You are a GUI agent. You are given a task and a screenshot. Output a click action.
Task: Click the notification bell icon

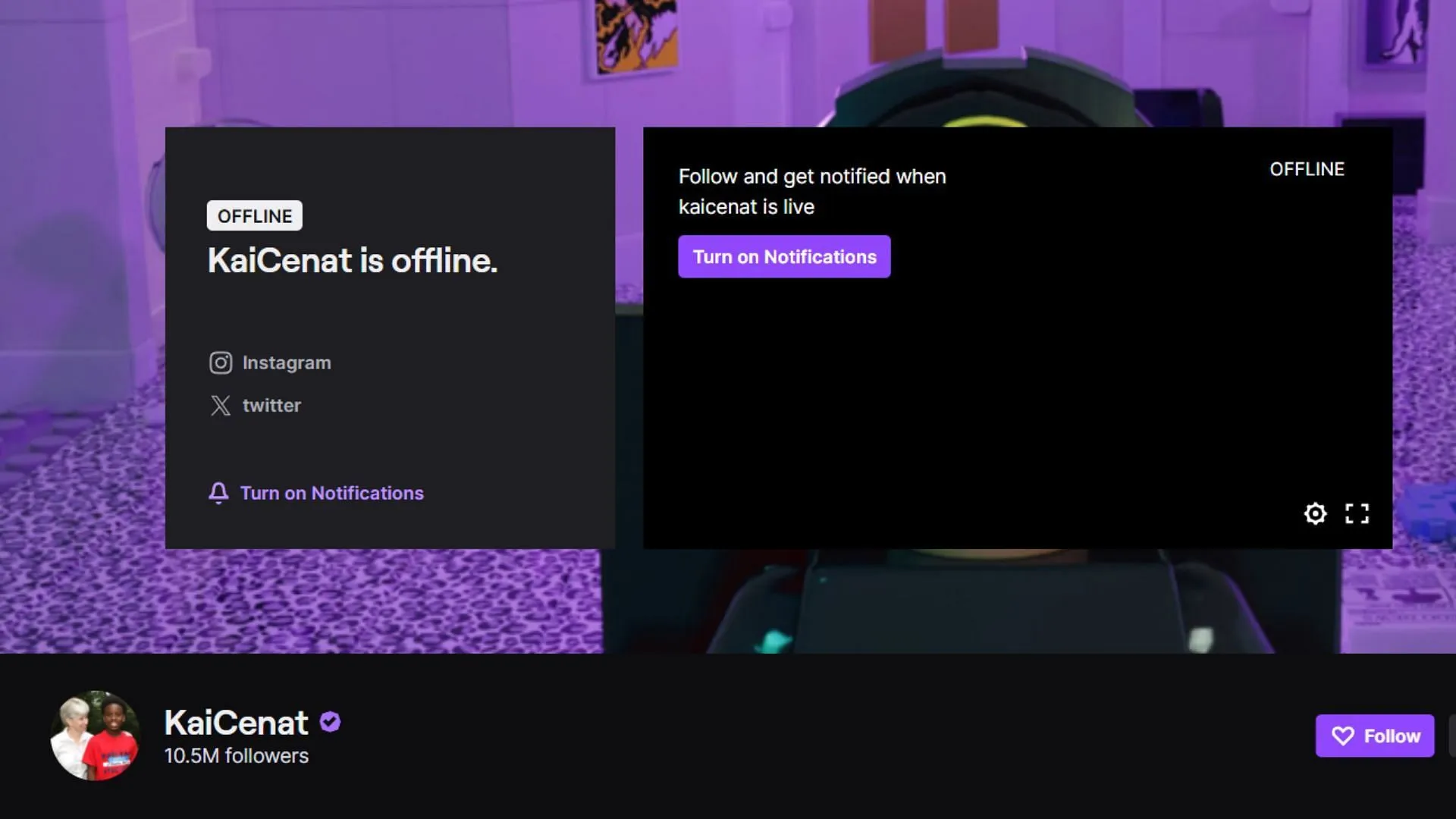point(218,493)
